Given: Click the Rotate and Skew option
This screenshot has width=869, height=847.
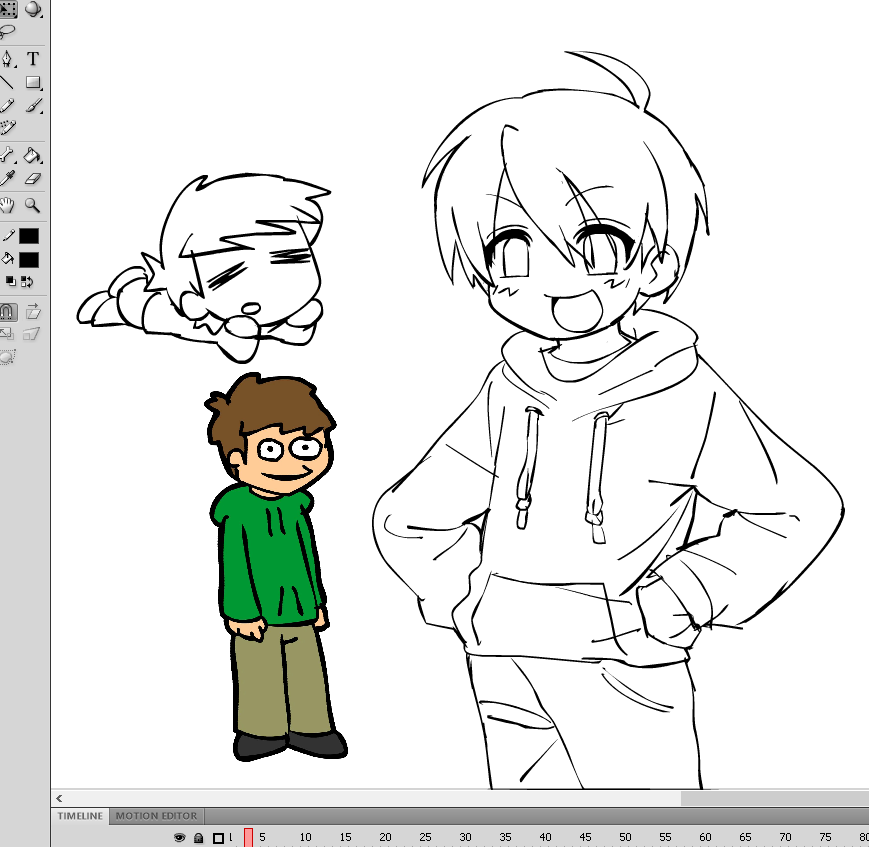Looking at the screenshot, I should pos(33,311).
